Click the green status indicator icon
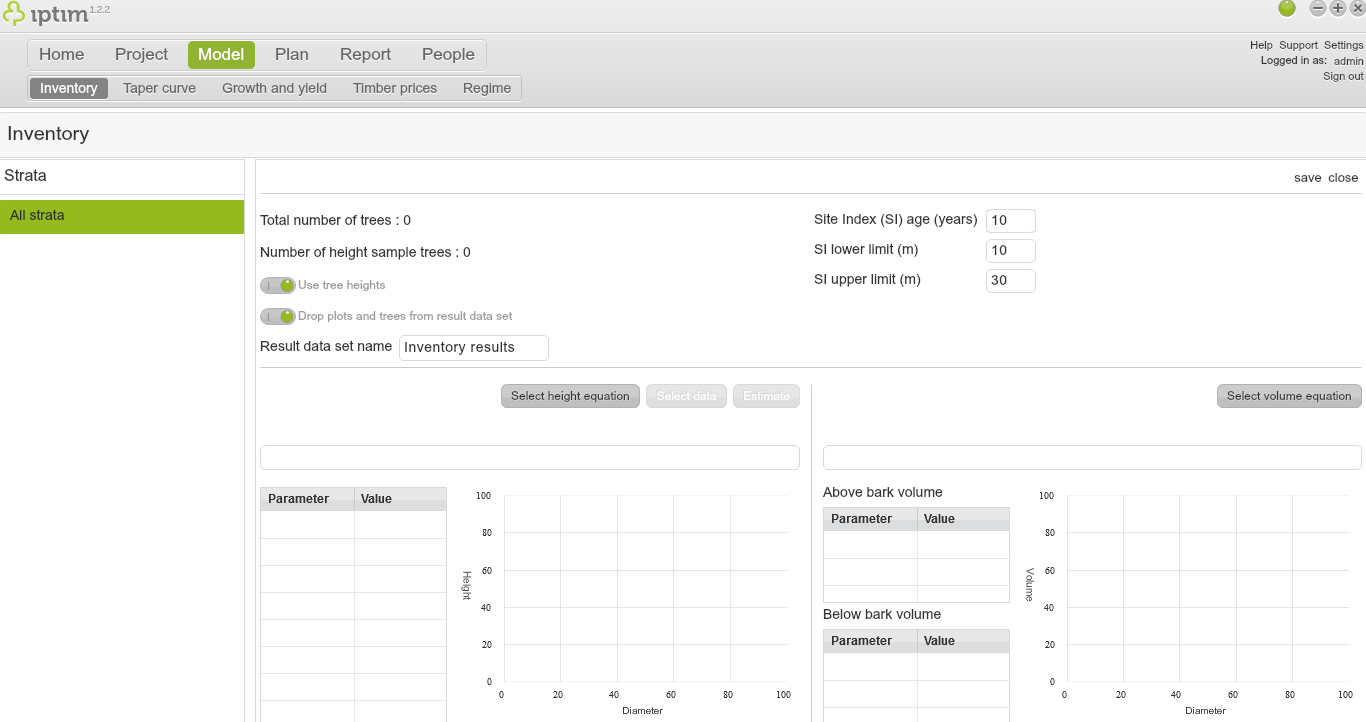The height and width of the screenshot is (722, 1366). pos(1287,8)
